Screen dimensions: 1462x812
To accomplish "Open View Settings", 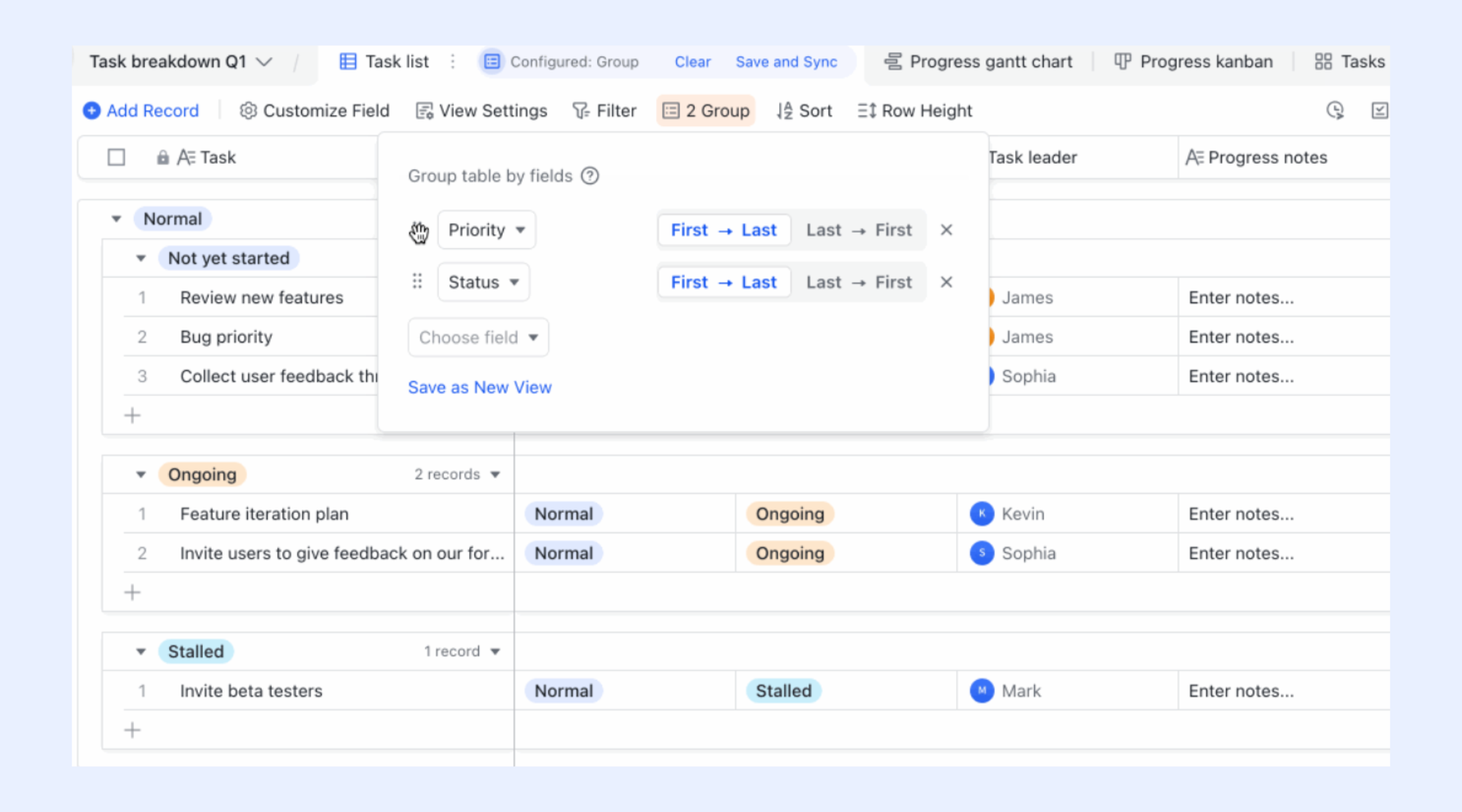I will 481,110.
